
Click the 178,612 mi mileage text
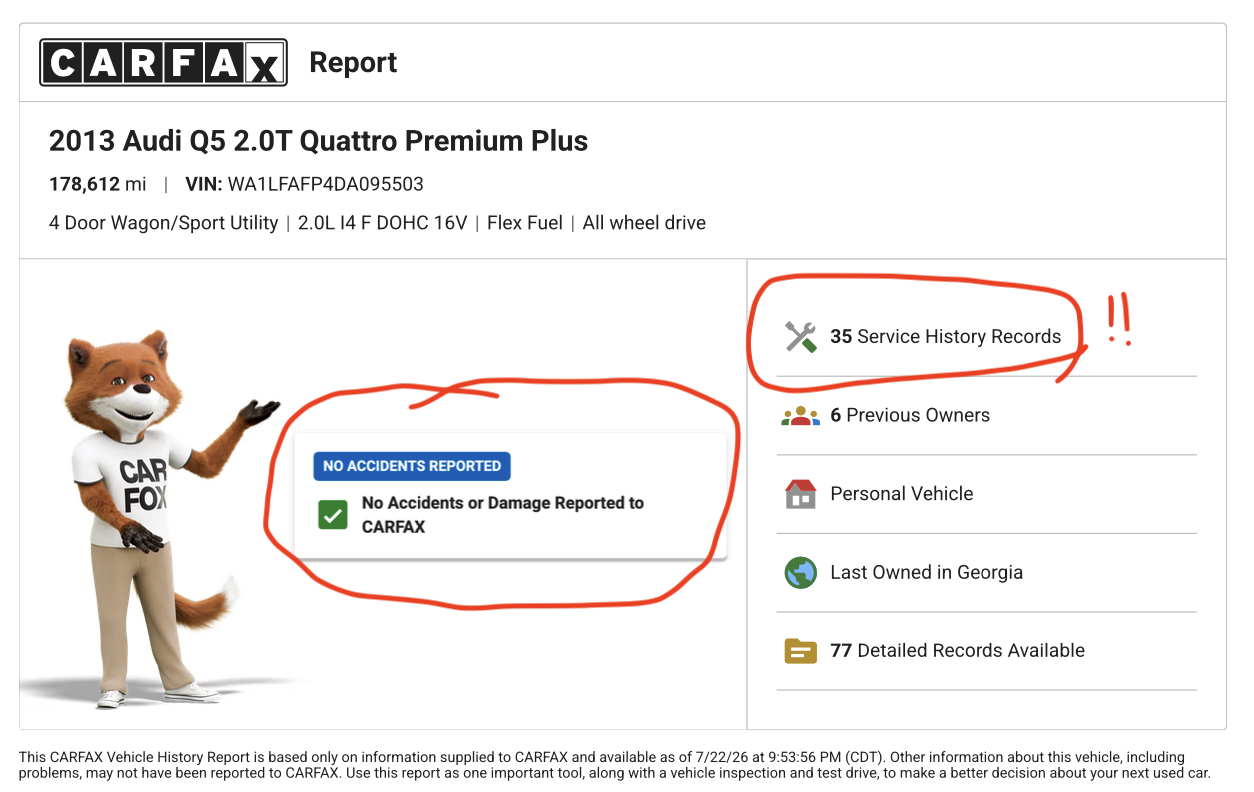click(98, 184)
